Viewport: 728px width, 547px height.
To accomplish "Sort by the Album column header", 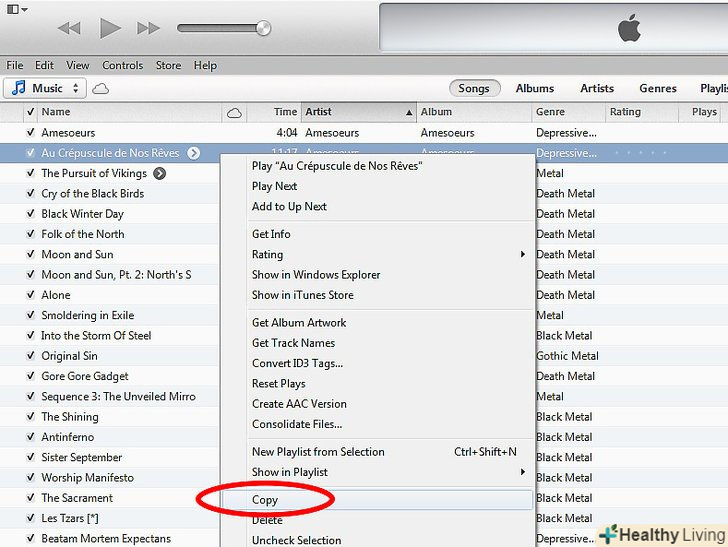I will coord(474,112).
